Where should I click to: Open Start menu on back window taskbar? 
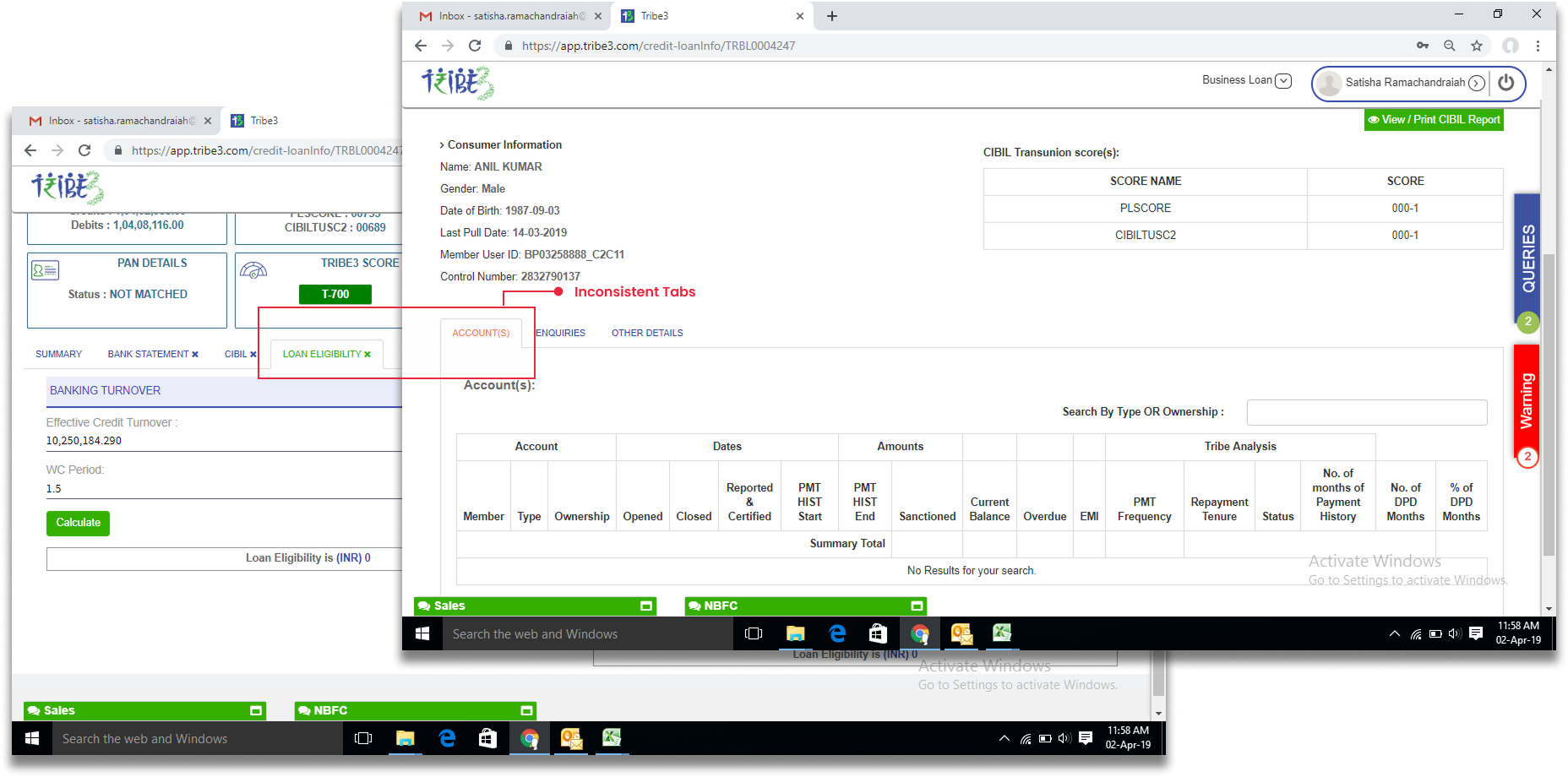coord(32,738)
